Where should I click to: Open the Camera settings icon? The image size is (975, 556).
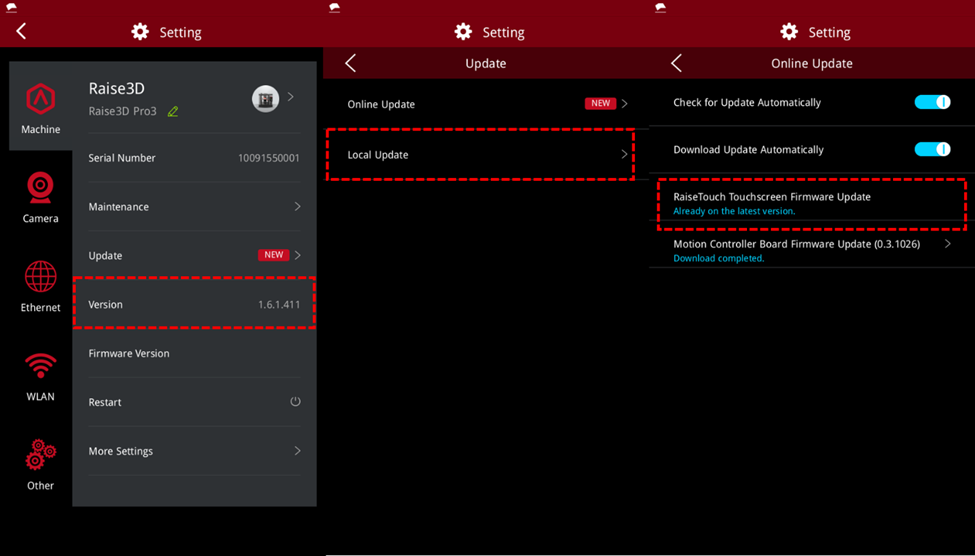click(x=40, y=188)
